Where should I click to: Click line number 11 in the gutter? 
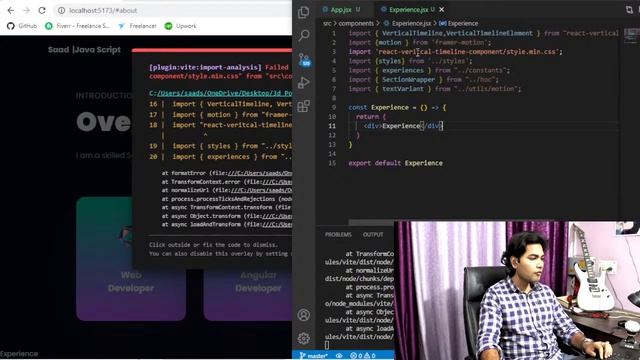point(332,126)
